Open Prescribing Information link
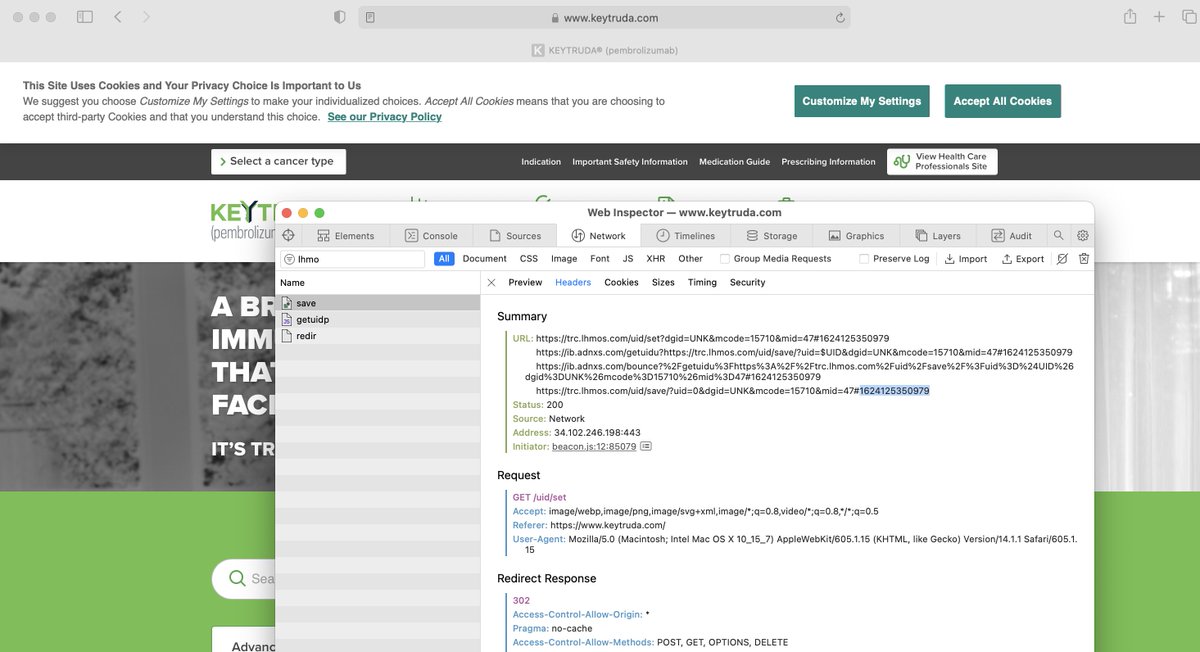This screenshot has width=1200, height=652. point(828,162)
